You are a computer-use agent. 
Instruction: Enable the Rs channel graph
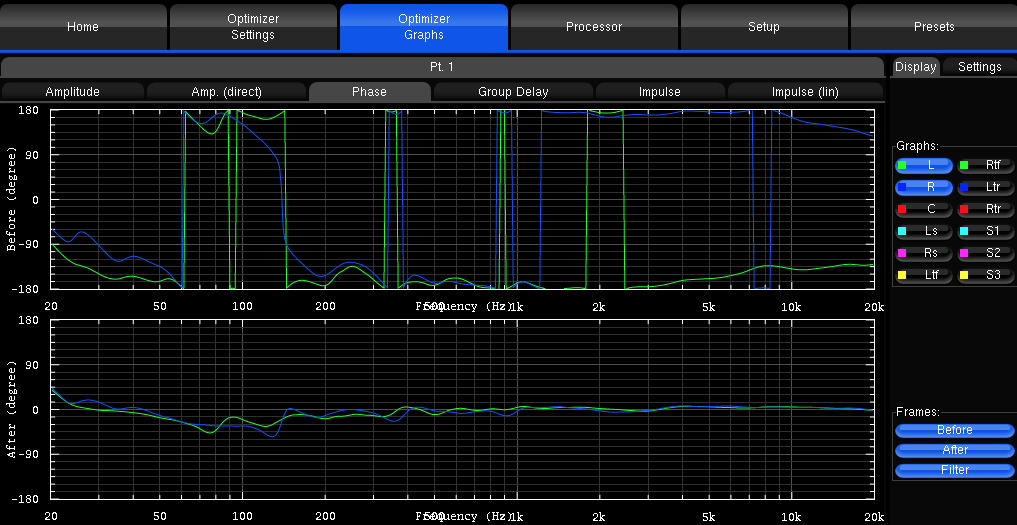[x=923, y=253]
